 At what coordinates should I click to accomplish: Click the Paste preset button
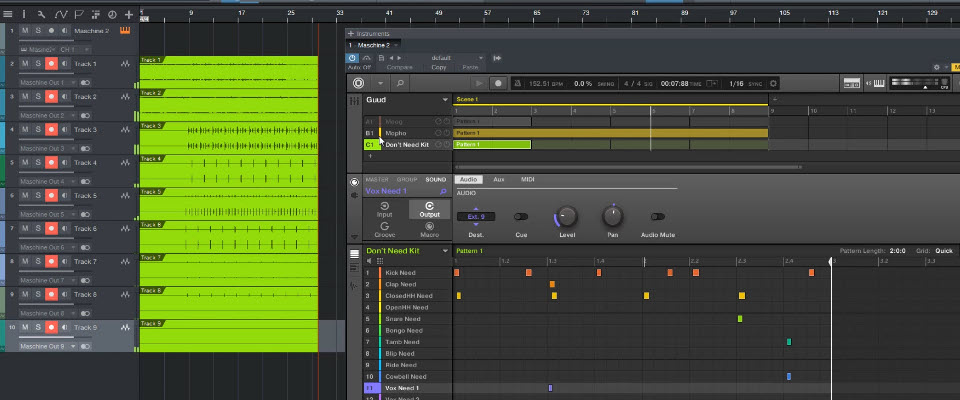470,67
